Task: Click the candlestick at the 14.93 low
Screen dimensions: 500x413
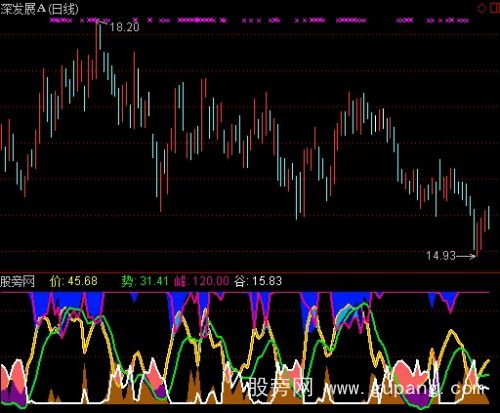Action: (x=476, y=239)
